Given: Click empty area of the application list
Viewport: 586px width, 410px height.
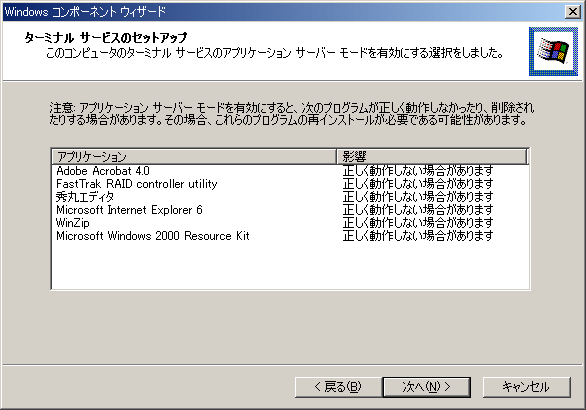Looking at the screenshot, I should tap(290, 265).
